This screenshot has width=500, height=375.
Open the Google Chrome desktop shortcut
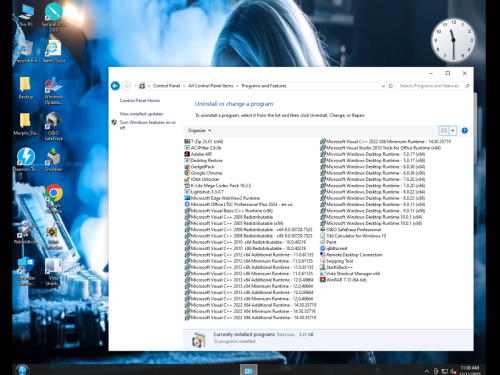click(54, 199)
